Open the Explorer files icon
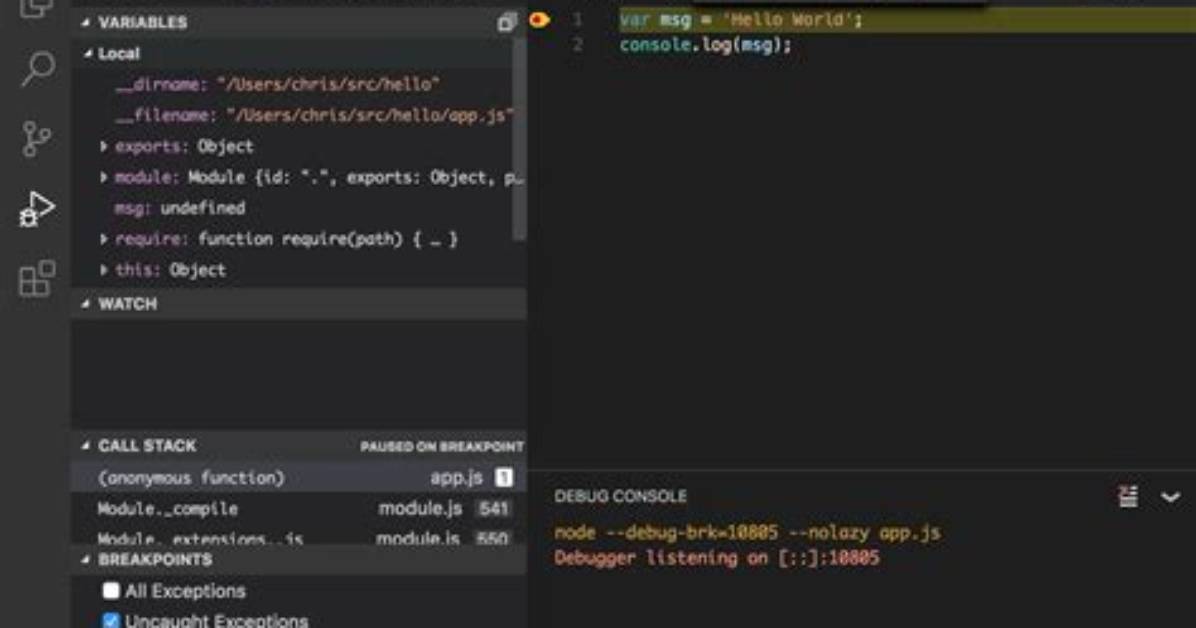The width and height of the screenshot is (1196, 628). point(36,8)
